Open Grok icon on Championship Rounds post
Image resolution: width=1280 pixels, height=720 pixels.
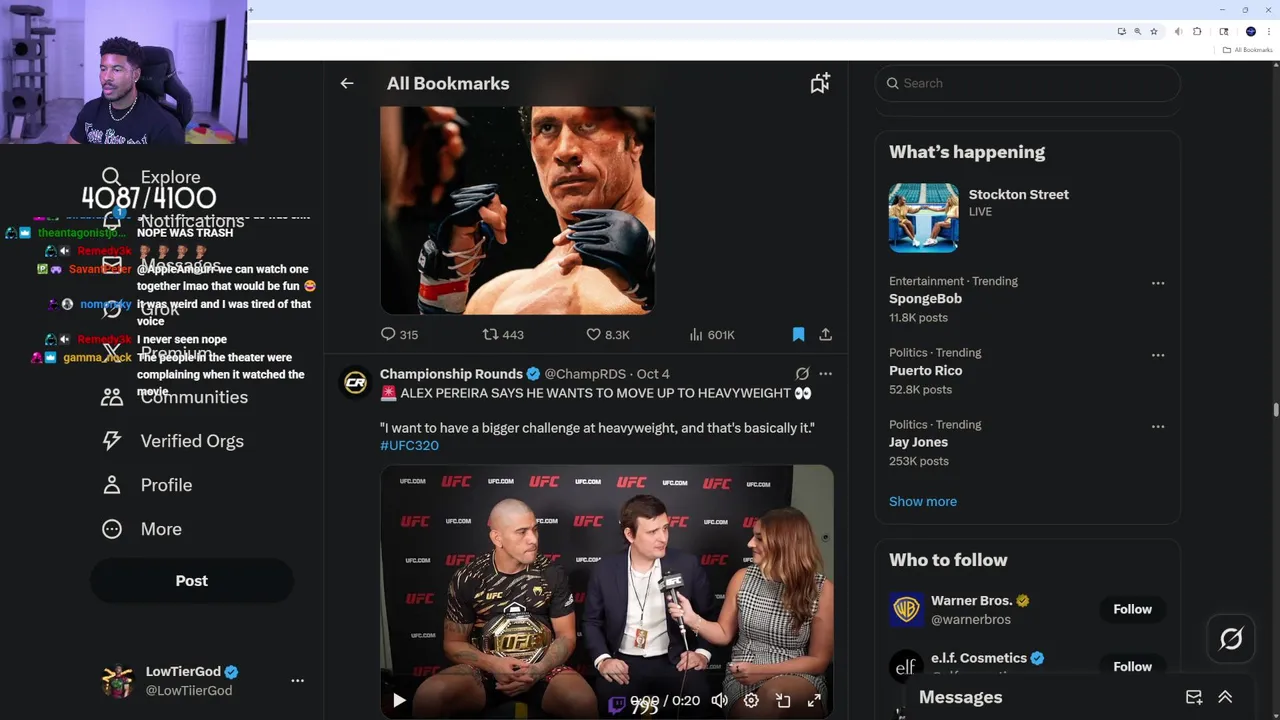(x=802, y=374)
